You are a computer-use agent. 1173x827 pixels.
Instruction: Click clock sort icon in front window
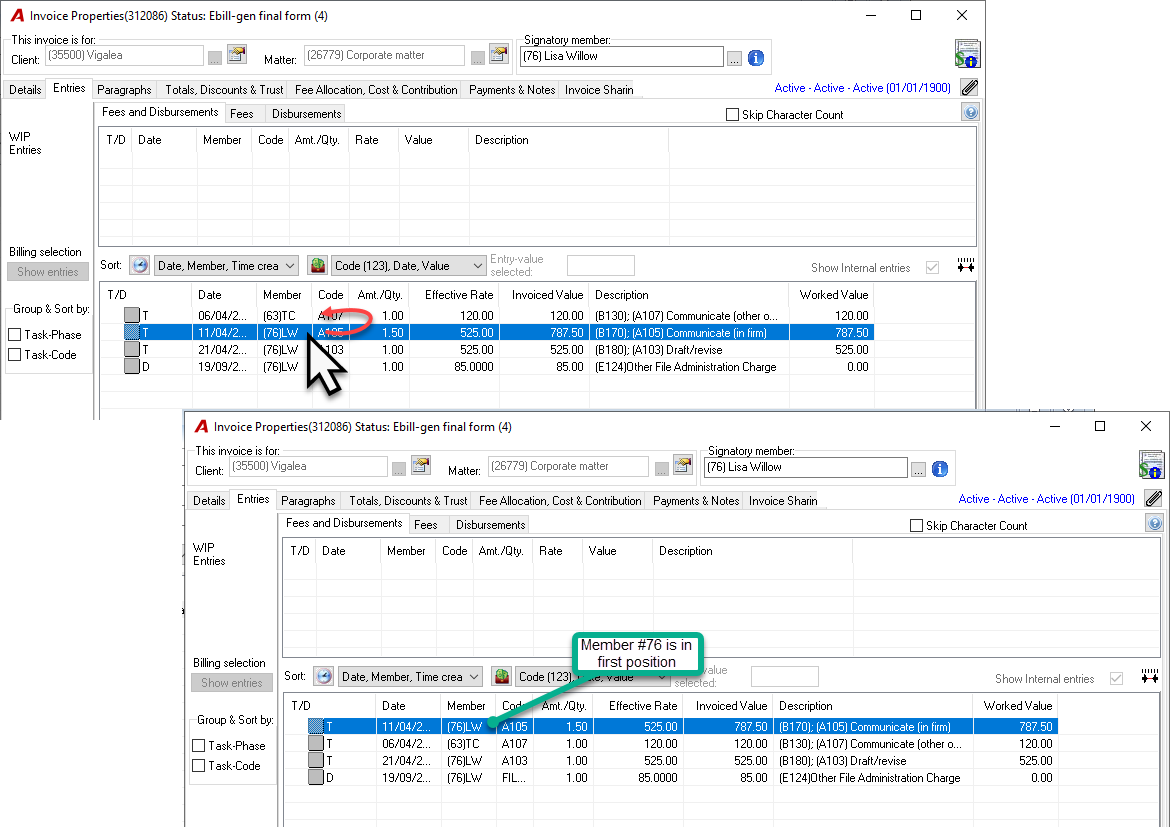(x=324, y=677)
